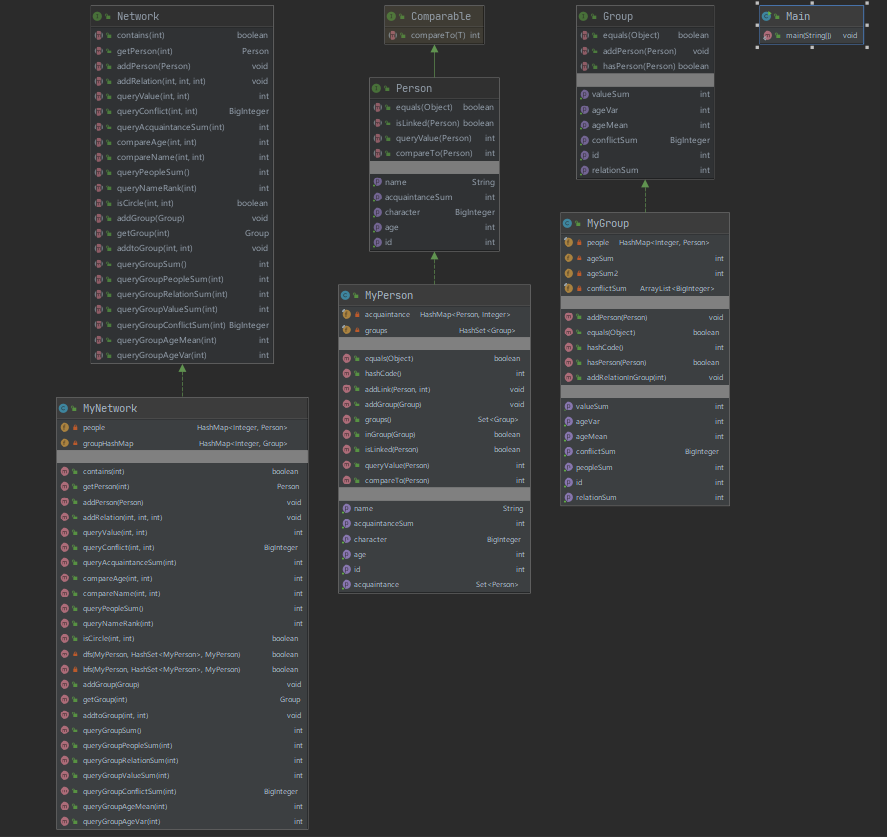Select the hasPerson(Person) method in the Group interface

(644, 66)
